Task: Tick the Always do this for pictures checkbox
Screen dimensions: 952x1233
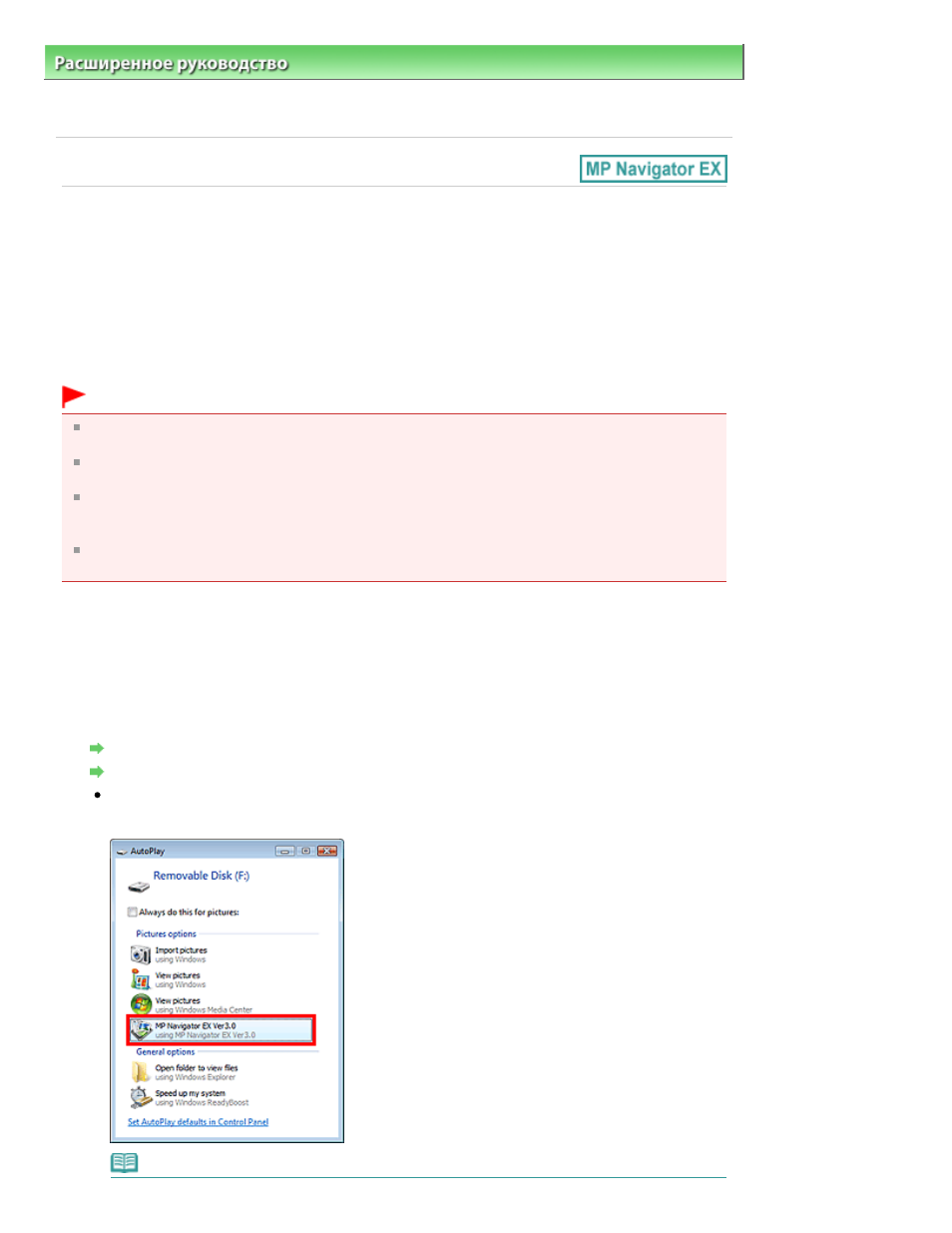Action: (x=132, y=912)
